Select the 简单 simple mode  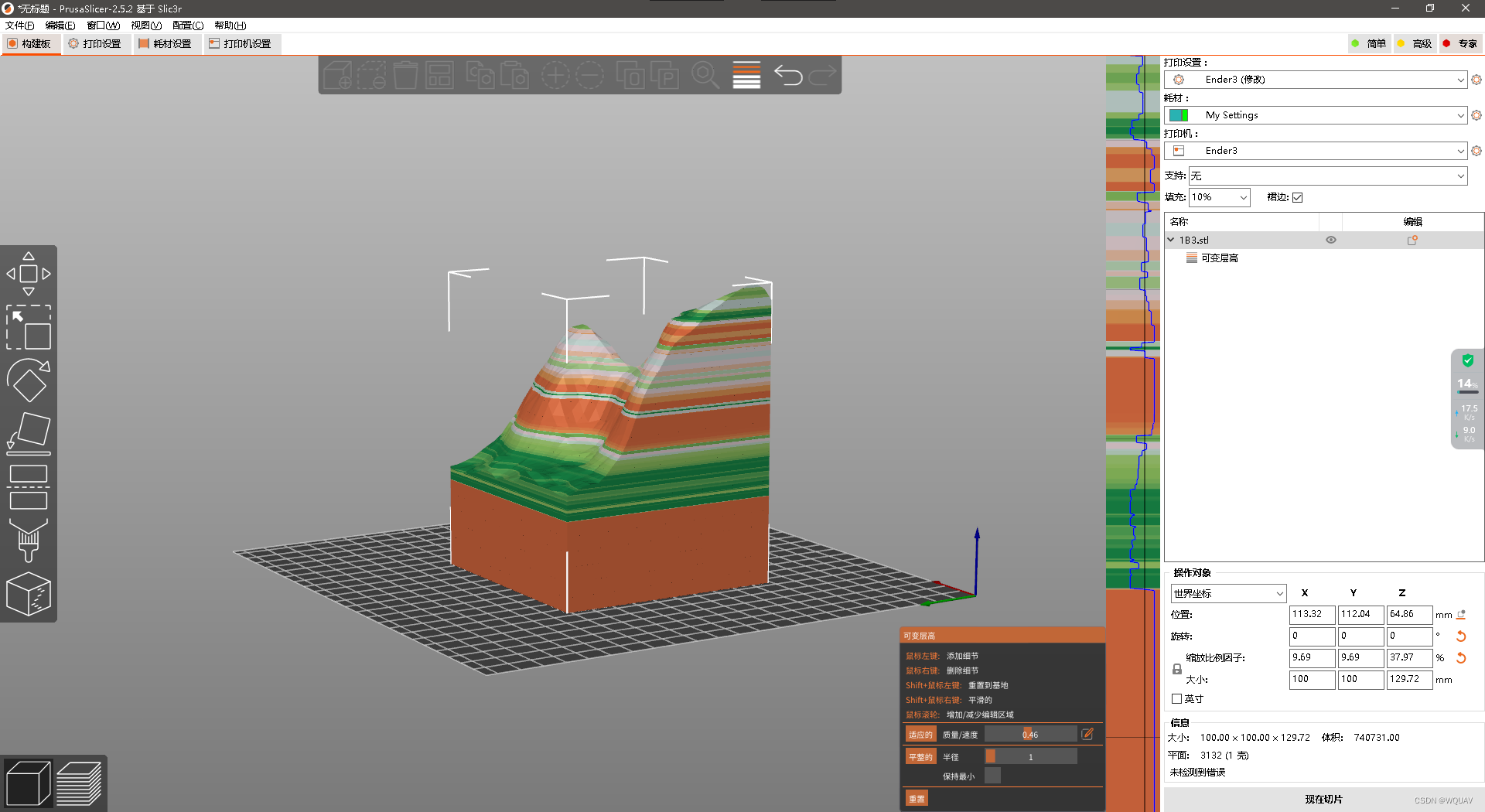point(1368,44)
